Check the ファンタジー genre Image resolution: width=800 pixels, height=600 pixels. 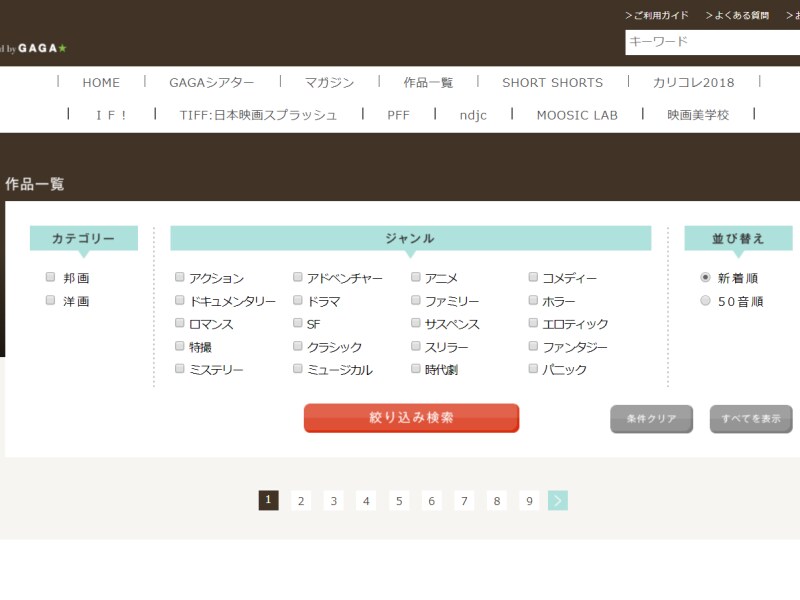(533, 345)
